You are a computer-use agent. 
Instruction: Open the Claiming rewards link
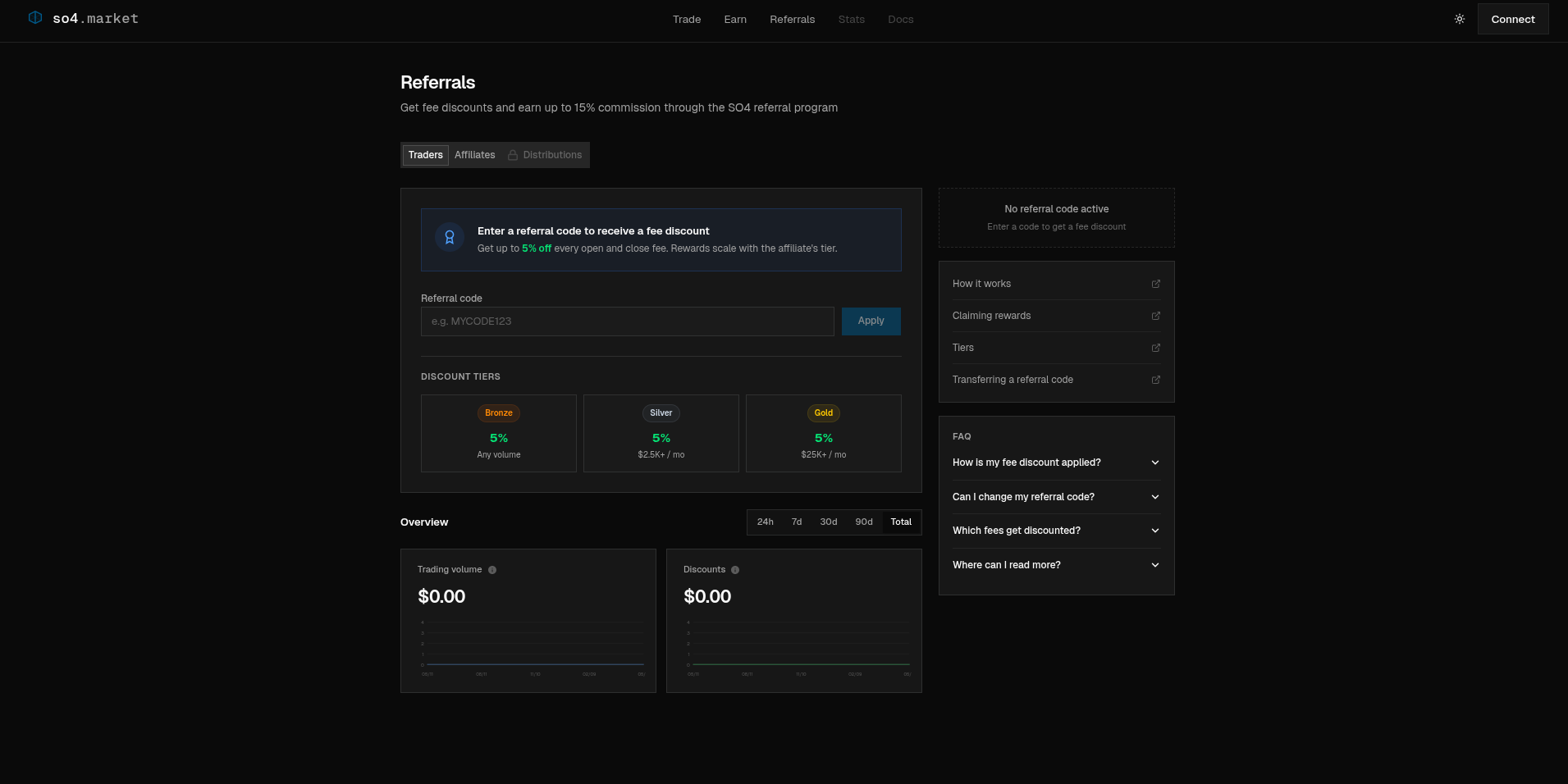(991, 316)
